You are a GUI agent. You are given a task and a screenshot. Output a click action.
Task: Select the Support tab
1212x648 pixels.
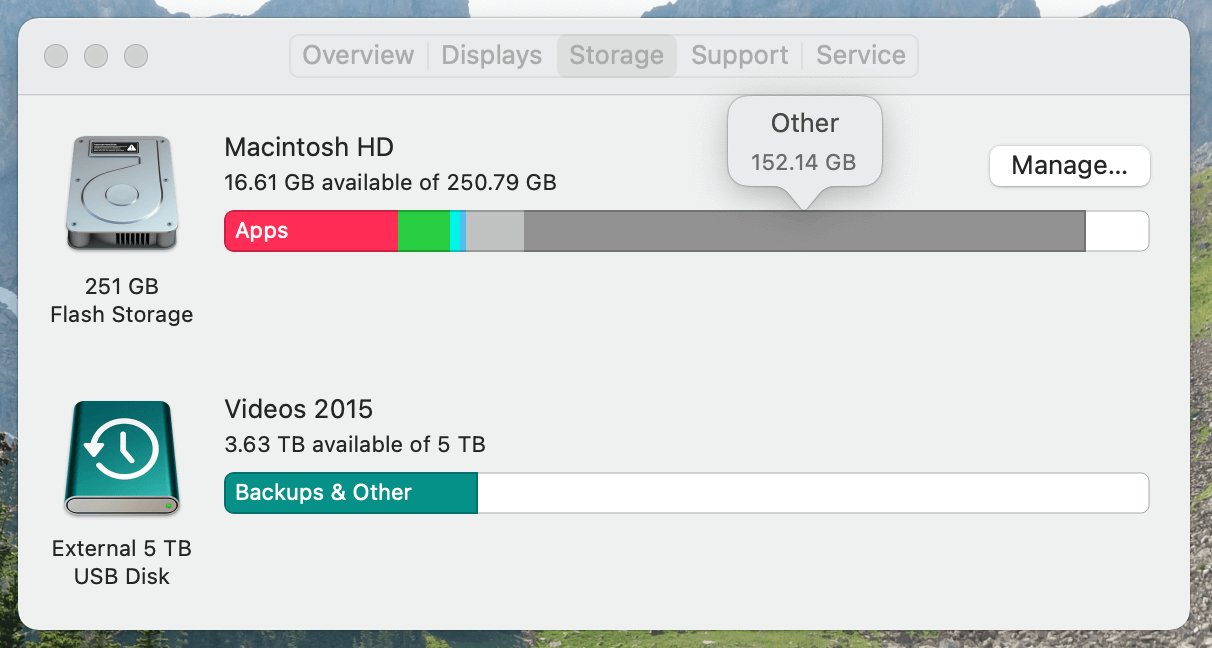(738, 55)
